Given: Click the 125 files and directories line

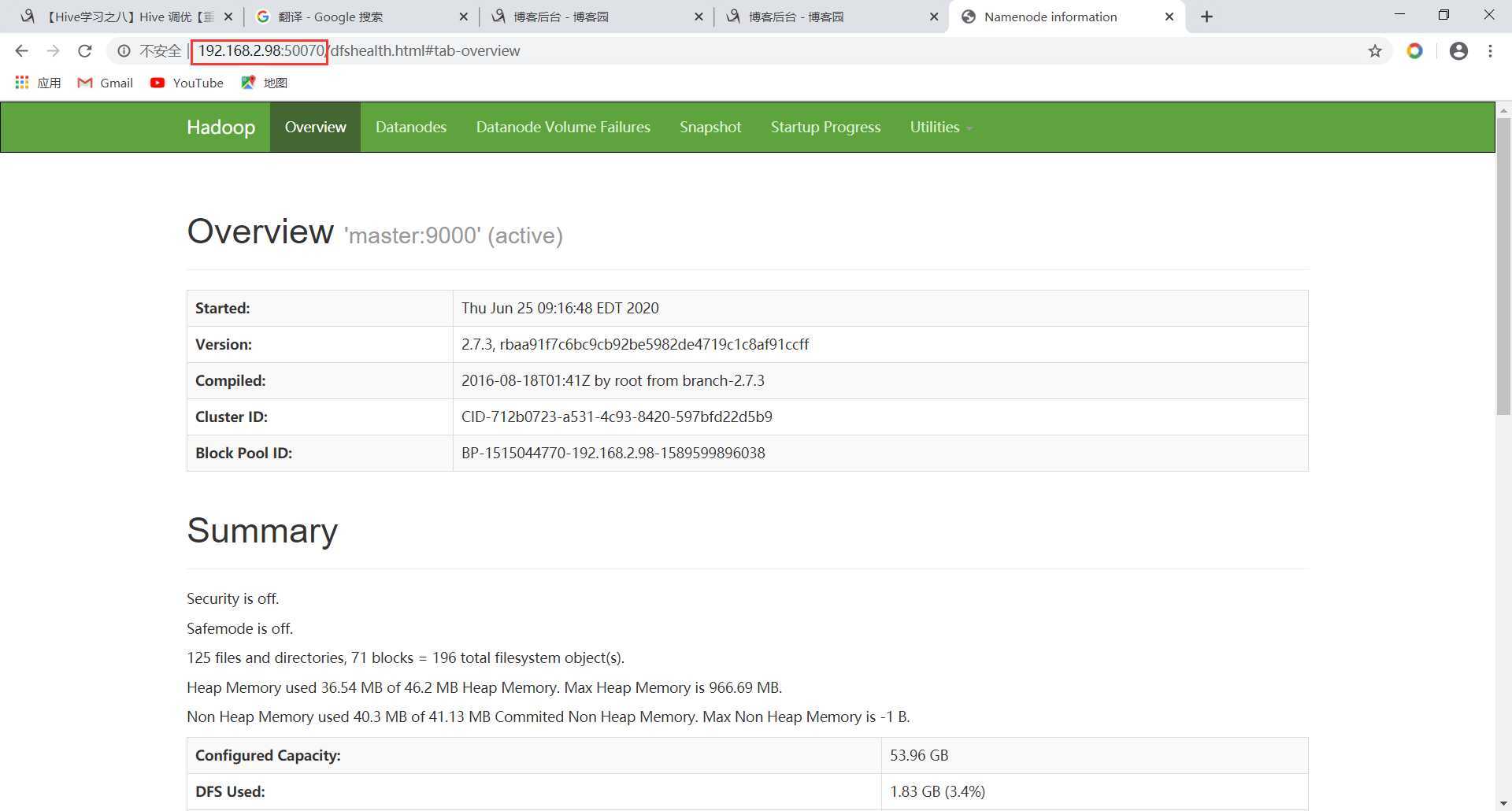Looking at the screenshot, I should [x=406, y=657].
